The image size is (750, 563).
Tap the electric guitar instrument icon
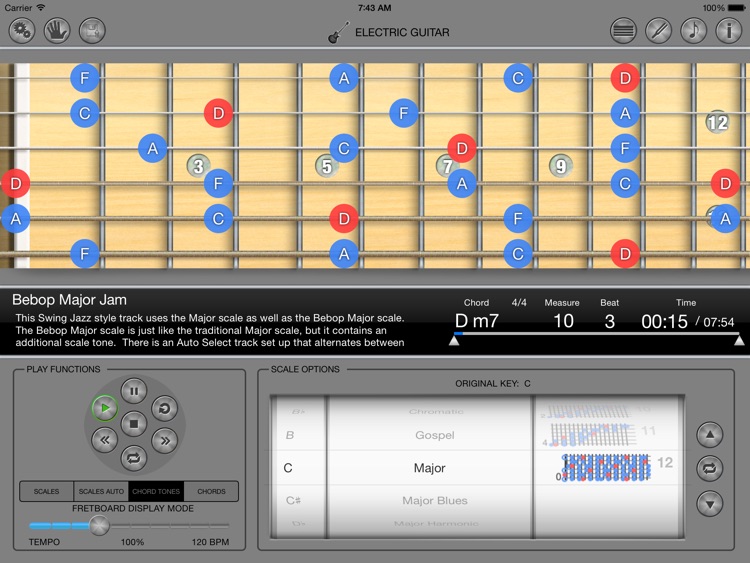(x=339, y=33)
